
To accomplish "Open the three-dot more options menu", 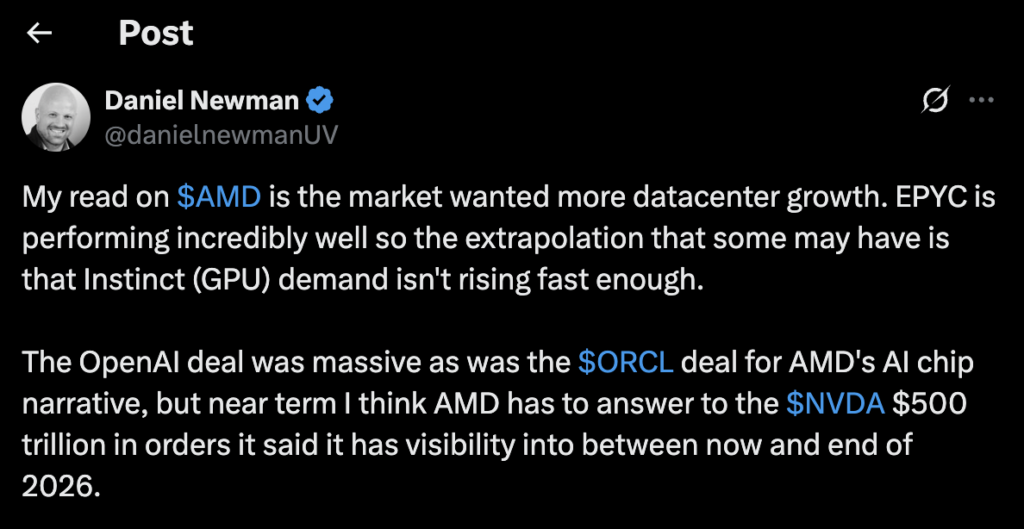I will (983, 100).
